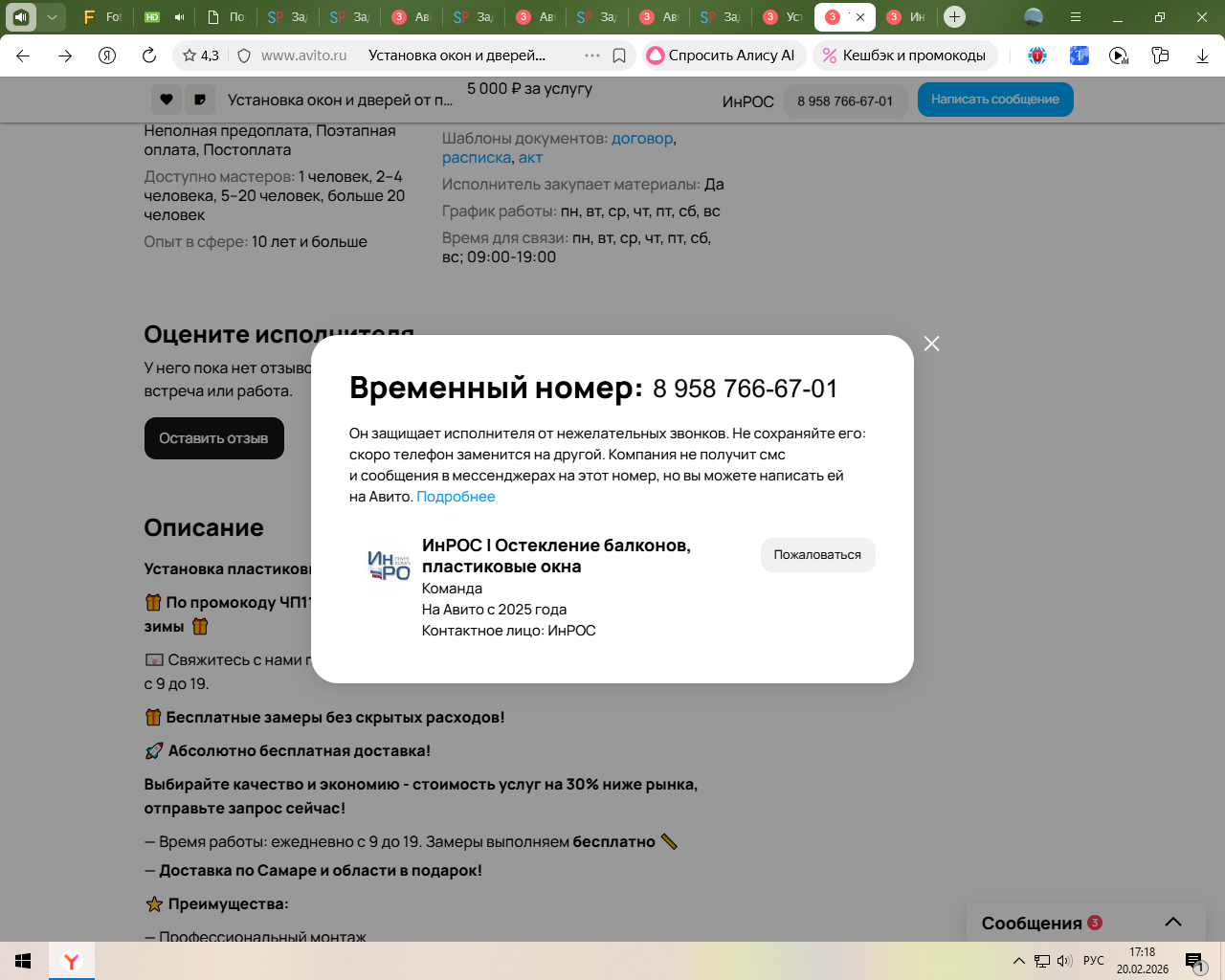The width and height of the screenshot is (1225, 980).
Task: Switch to the По document tab
Action: (226, 17)
